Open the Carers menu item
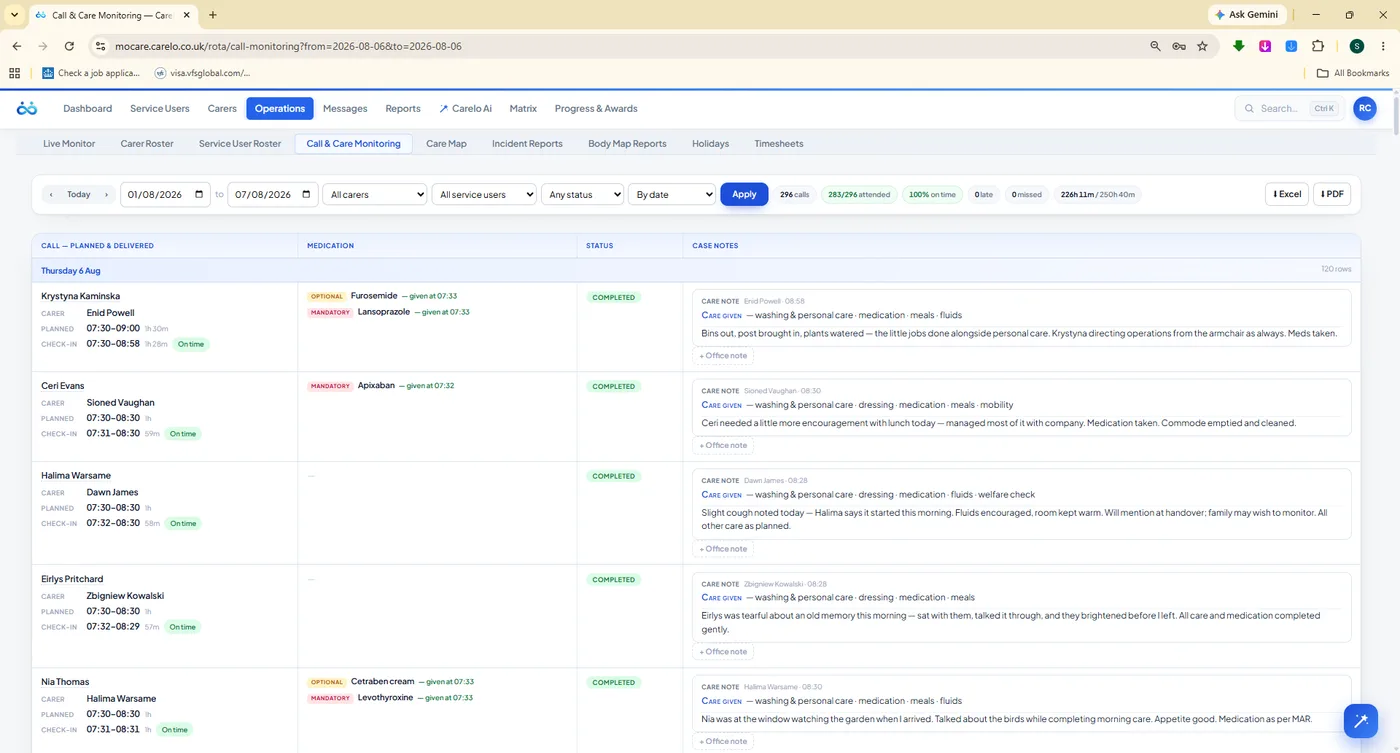The image size is (1400, 753). 222,108
